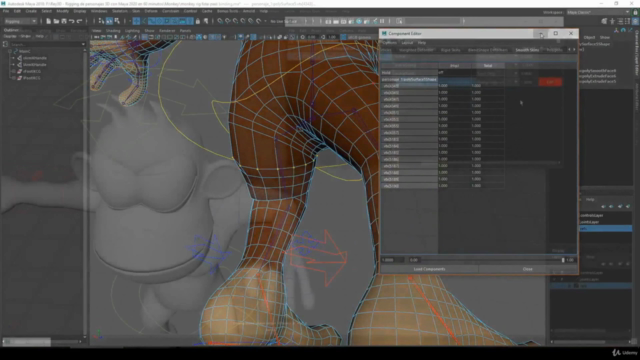This screenshot has height=360, width=640.
Task: Click the Open Scene folder icon
Action: tap(56, 21)
